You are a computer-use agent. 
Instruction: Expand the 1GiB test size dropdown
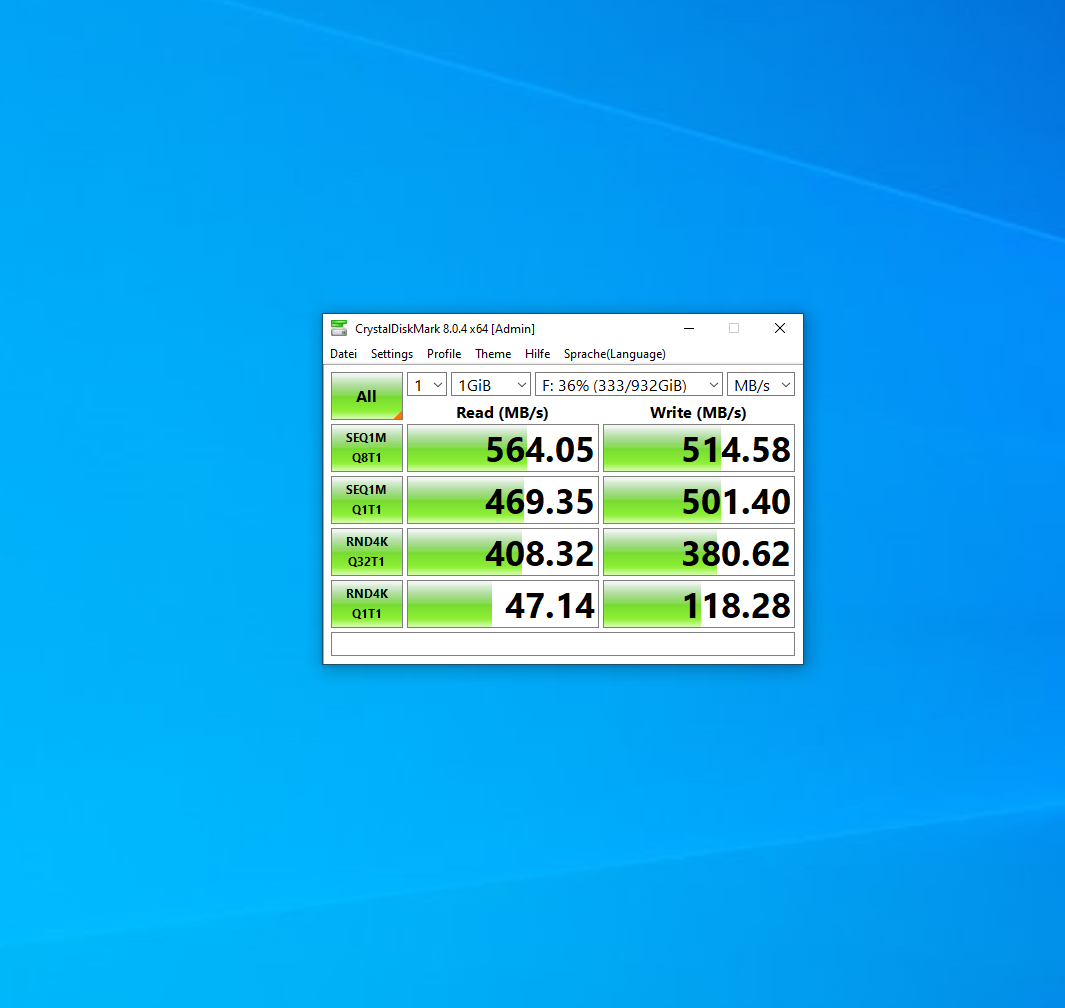490,385
